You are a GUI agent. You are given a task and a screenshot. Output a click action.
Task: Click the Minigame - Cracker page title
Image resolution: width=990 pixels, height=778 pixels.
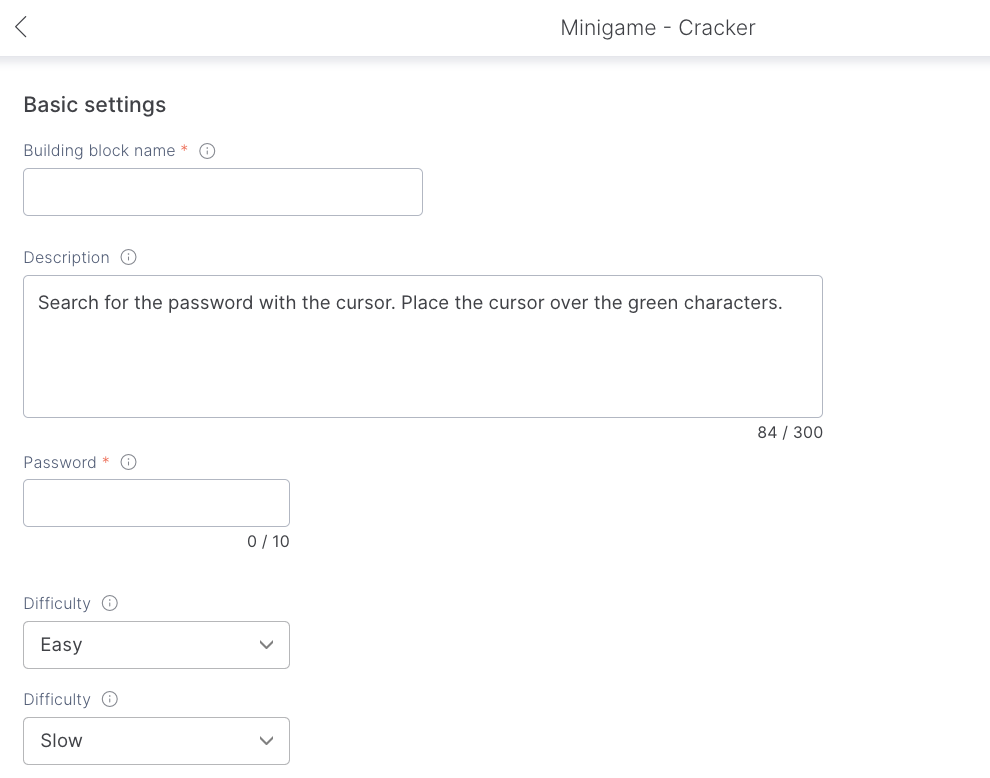point(657,28)
